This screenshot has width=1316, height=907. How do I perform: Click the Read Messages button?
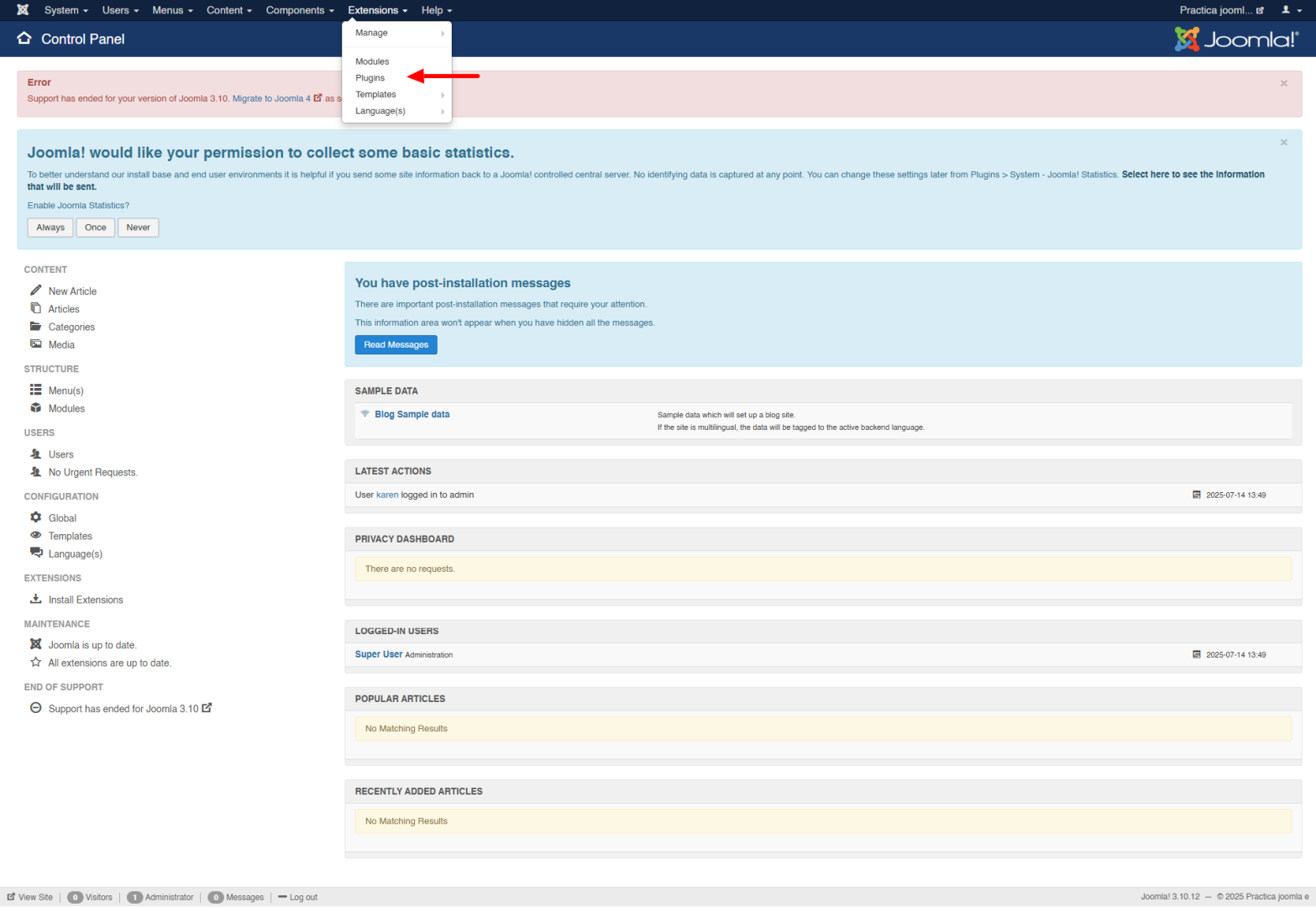[396, 344]
